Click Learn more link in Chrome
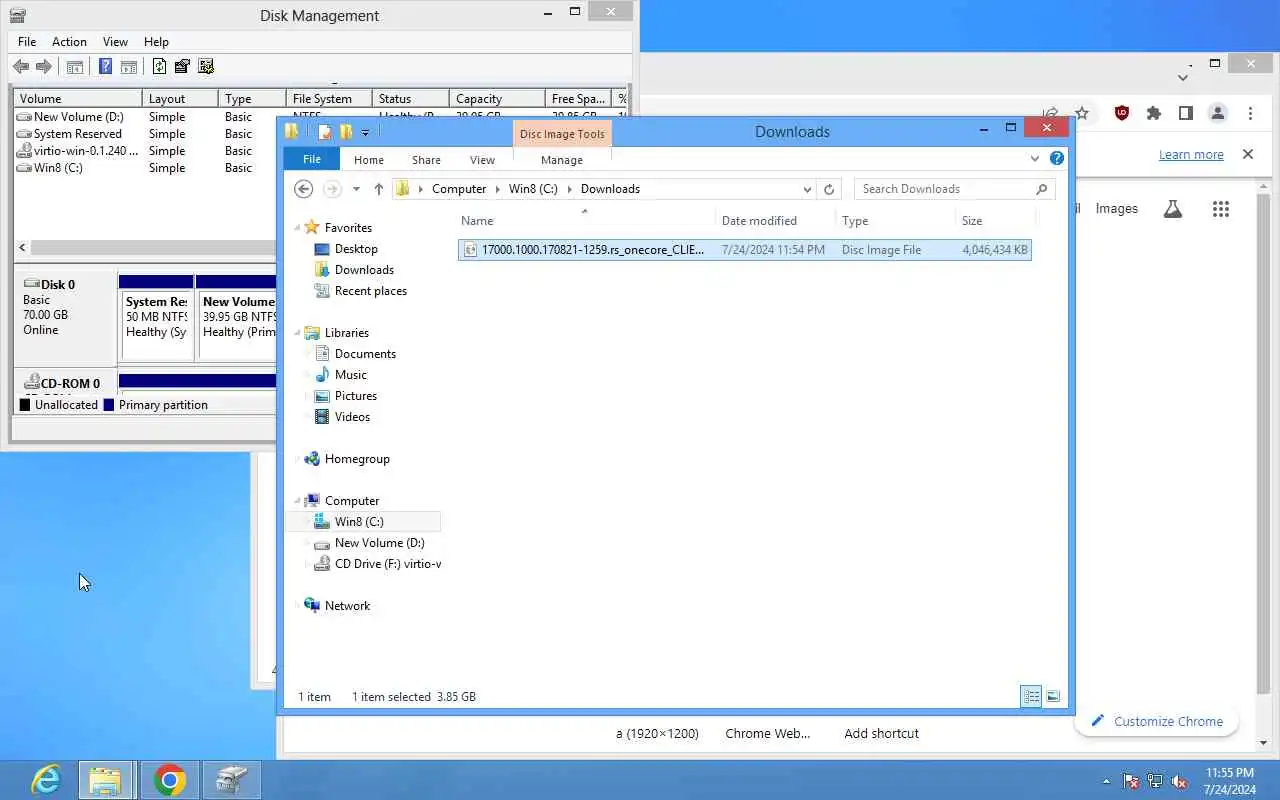1280x800 pixels. (x=1191, y=154)
